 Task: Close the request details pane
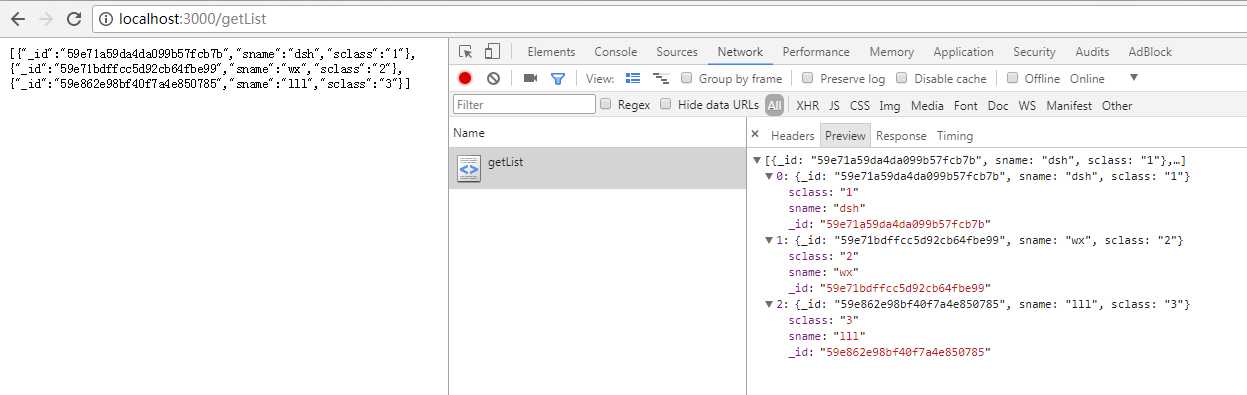click(755, 134)
